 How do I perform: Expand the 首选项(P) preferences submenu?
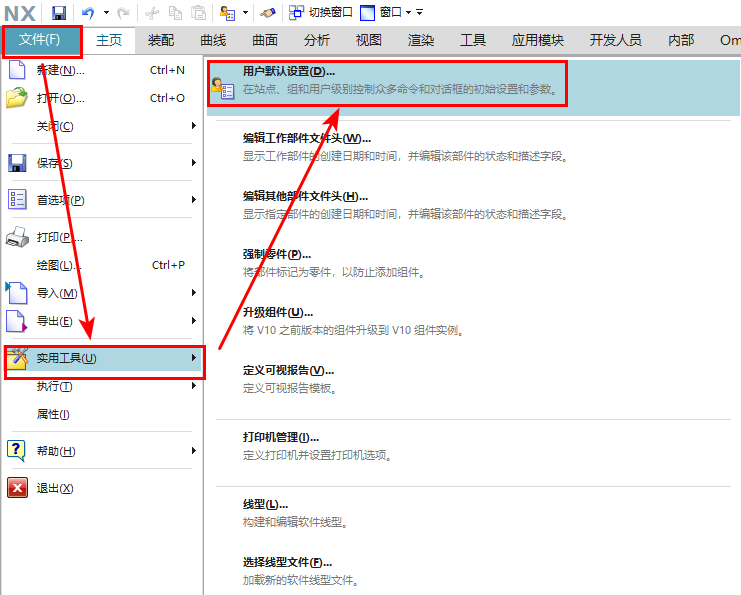pyautogui.click(x=102, y=200)
